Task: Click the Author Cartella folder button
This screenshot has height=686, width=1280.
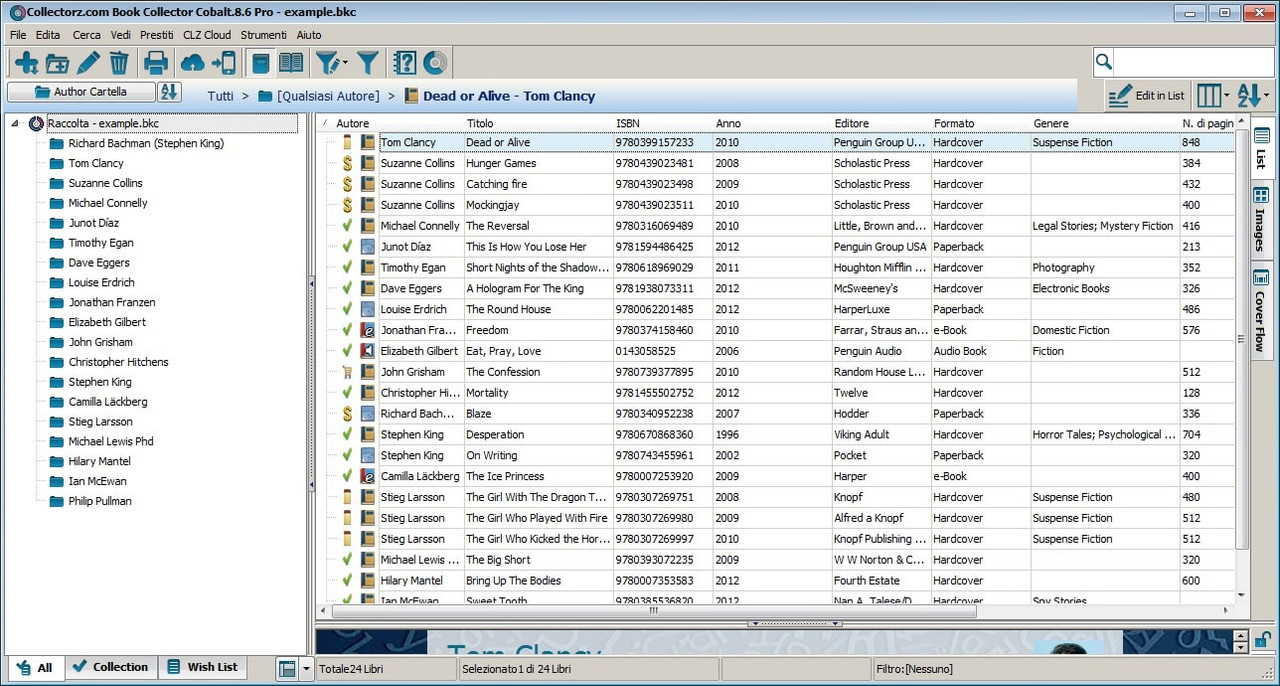Action: pos(81,92)
